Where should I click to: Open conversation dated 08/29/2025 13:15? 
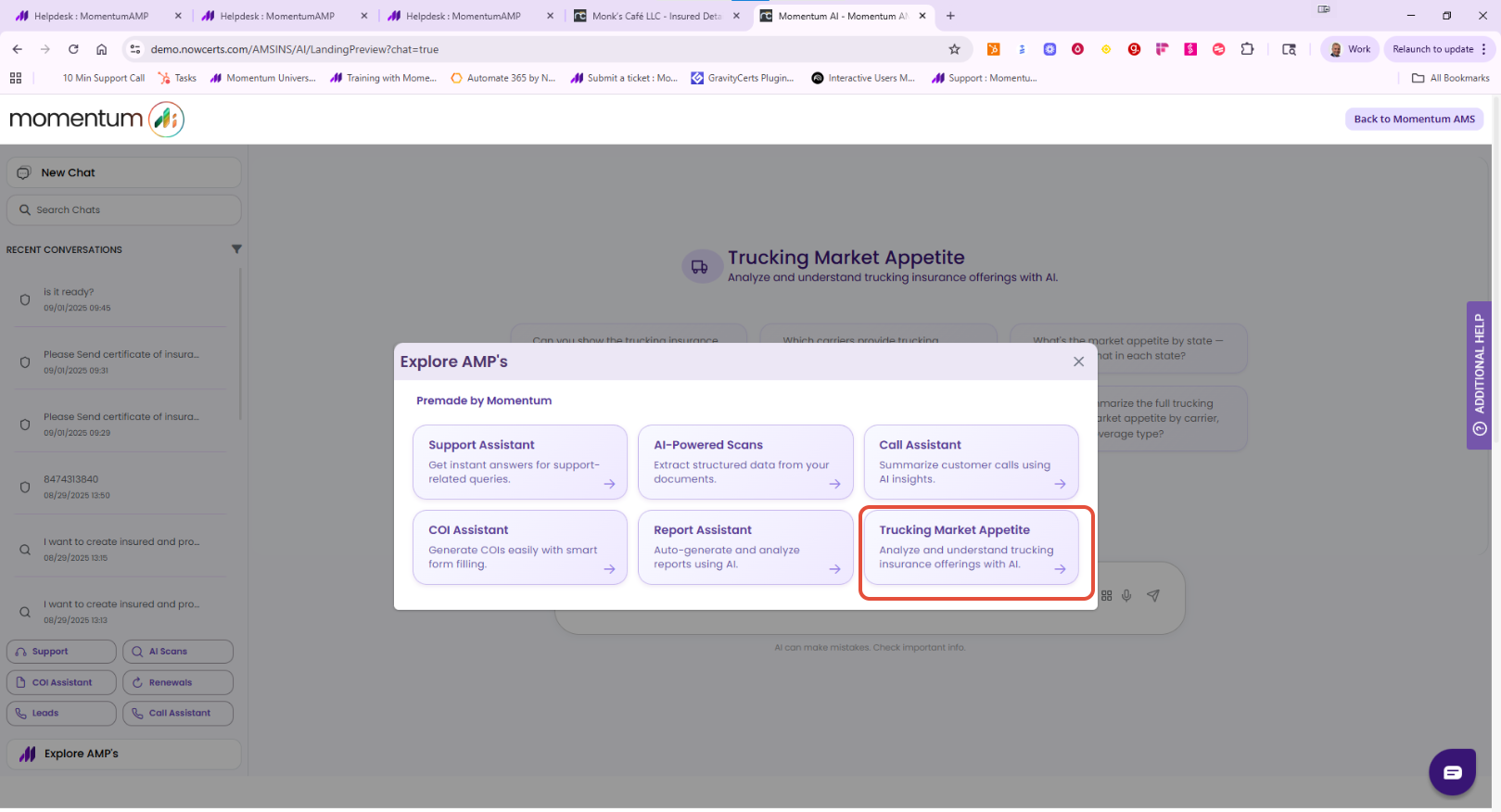(121, 549)
